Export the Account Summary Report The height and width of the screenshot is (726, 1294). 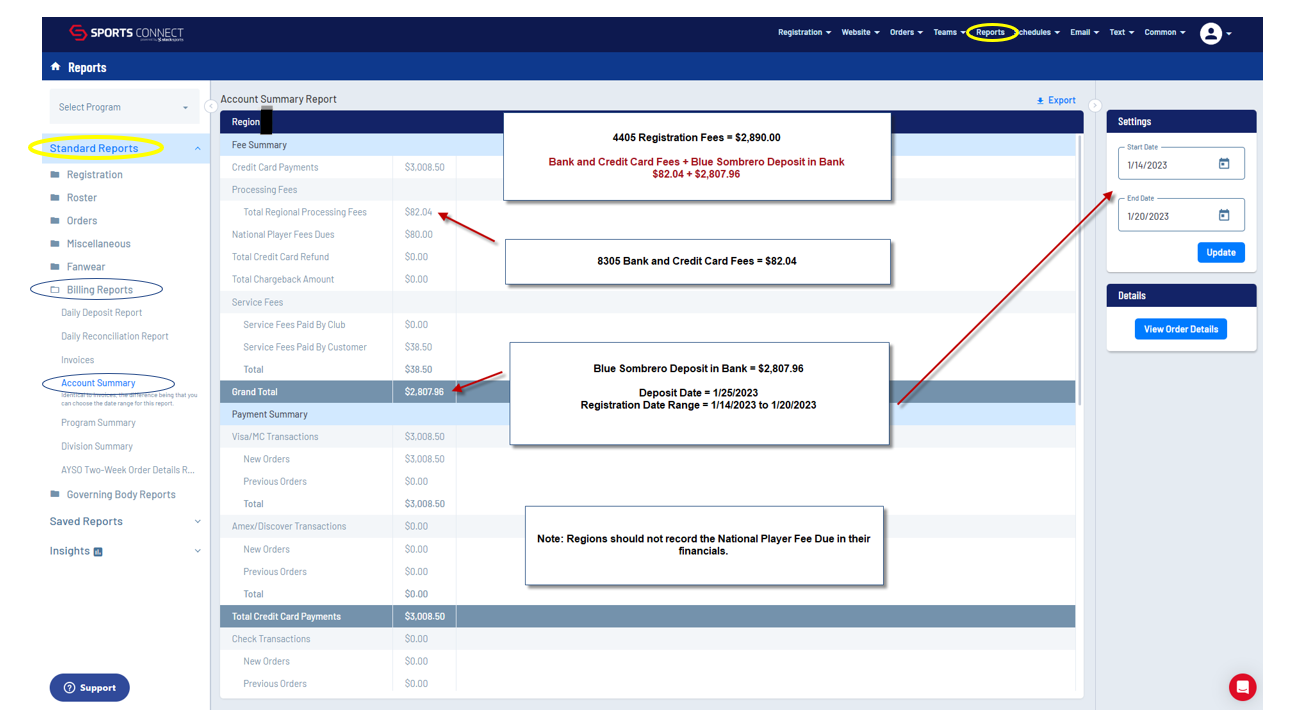tap(1056, 100)
